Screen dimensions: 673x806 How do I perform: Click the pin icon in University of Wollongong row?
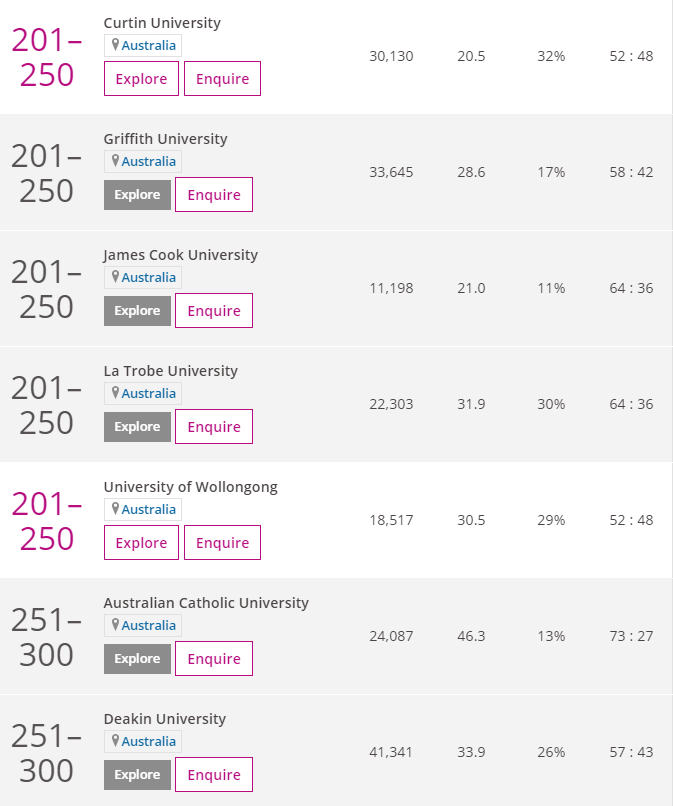pyautogui.click(x=115, y=509)
